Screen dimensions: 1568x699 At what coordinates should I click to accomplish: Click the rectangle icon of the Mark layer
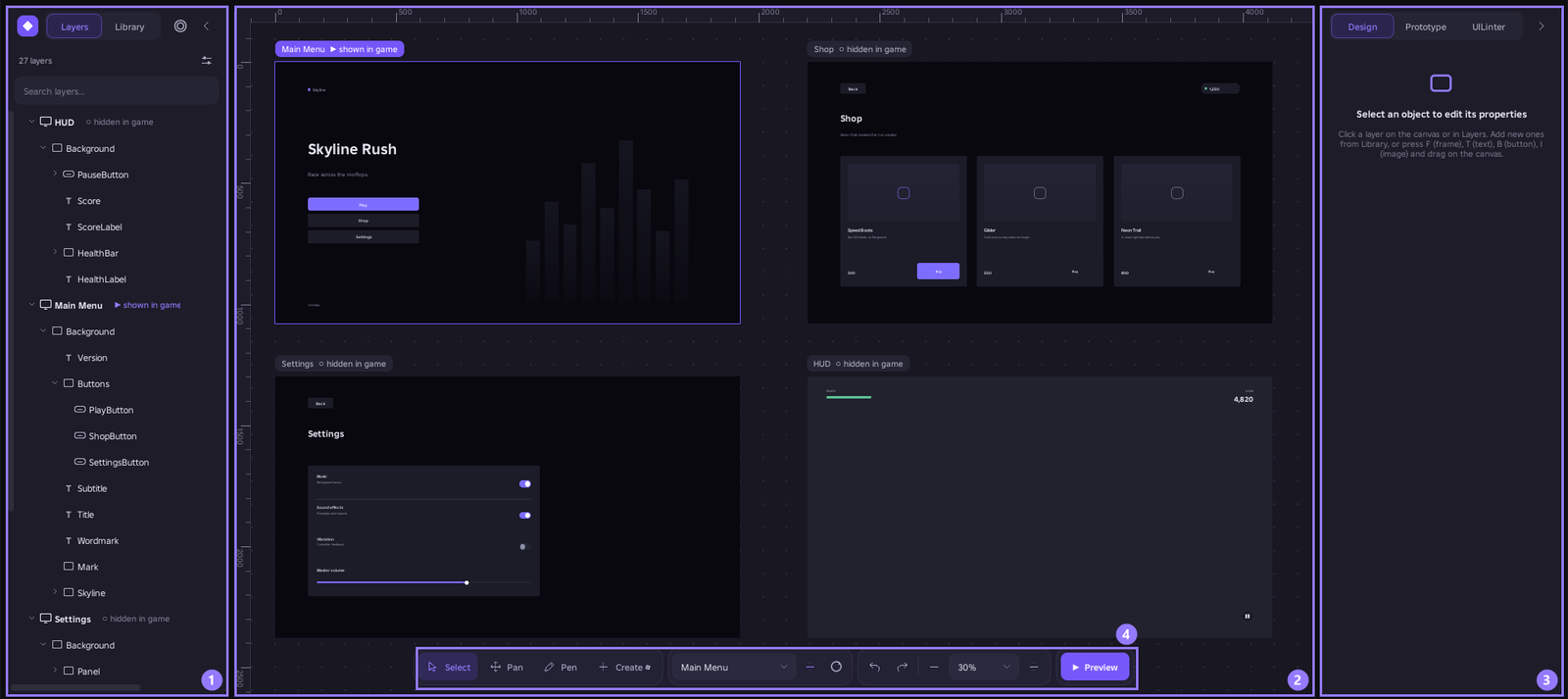point(69,567)
